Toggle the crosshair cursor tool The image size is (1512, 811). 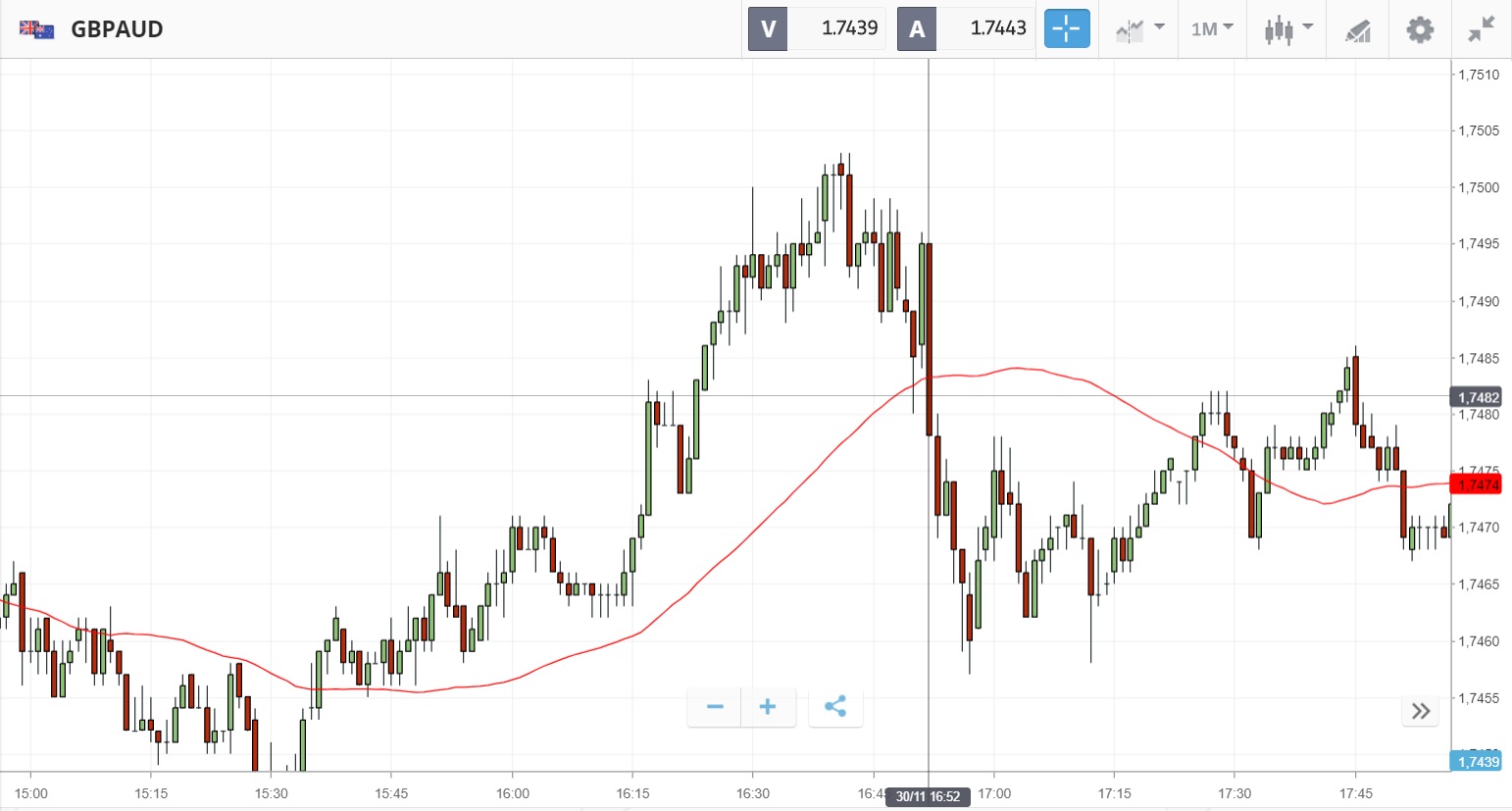1066,29
